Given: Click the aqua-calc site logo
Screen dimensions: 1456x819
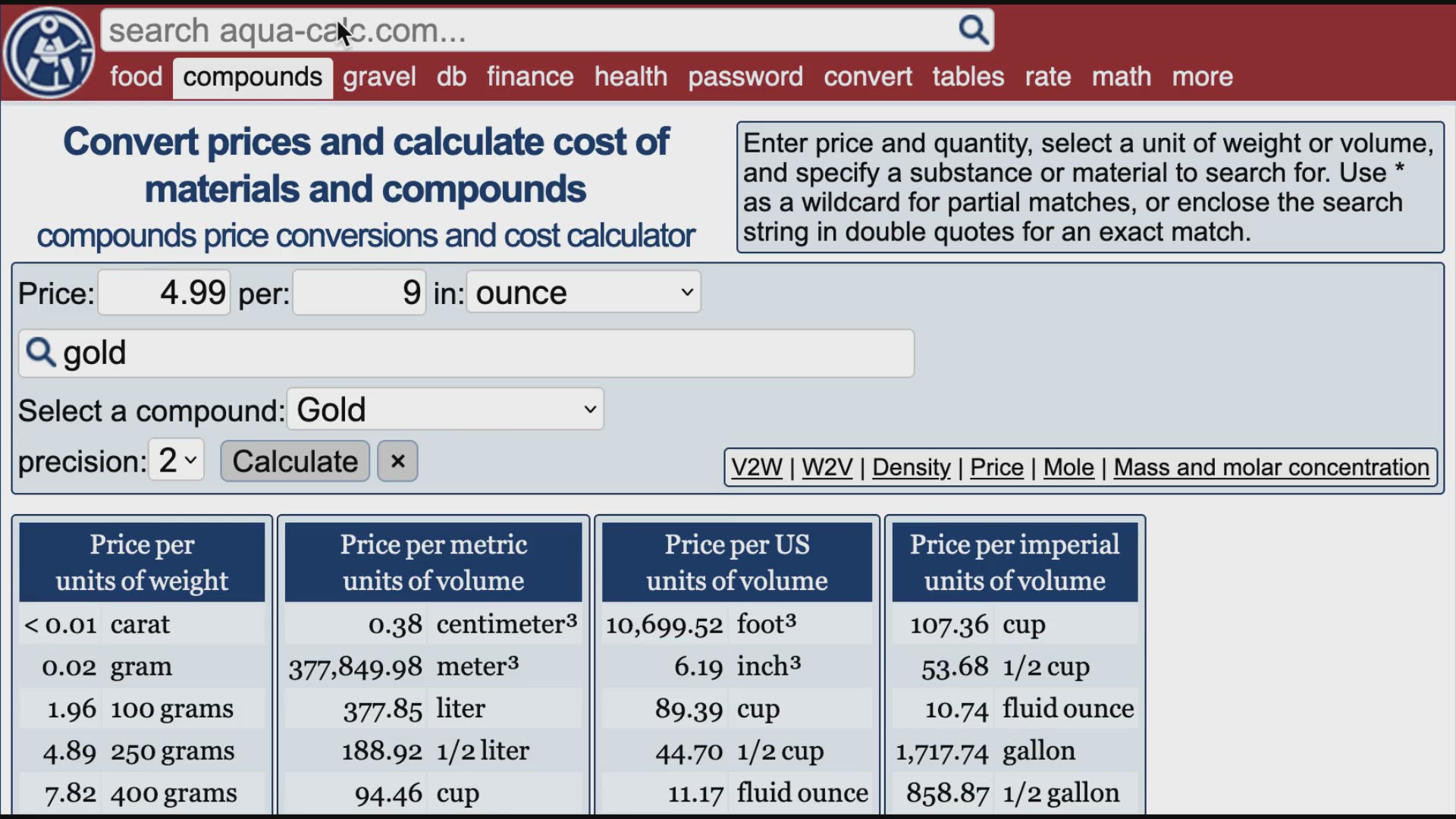Looking at the screenshot, I should coord(49,53).
